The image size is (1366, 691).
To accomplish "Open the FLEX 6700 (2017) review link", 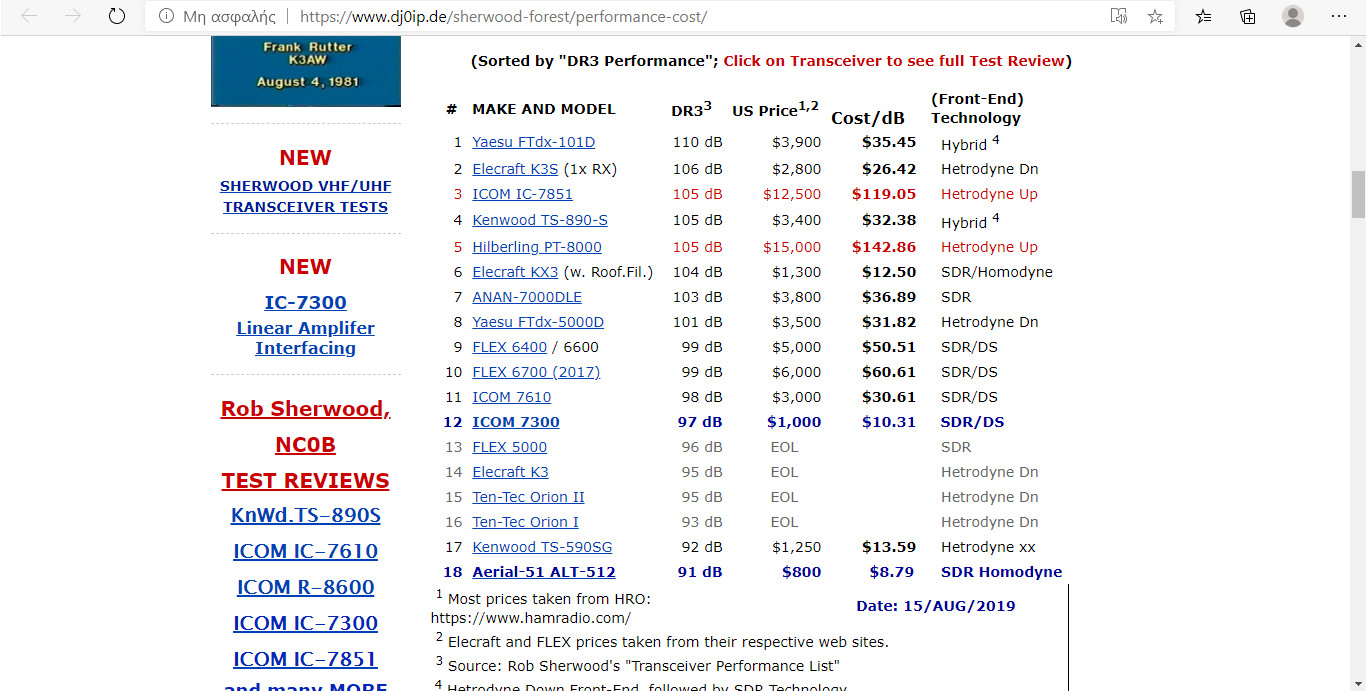I will click(x=536, y=372).
